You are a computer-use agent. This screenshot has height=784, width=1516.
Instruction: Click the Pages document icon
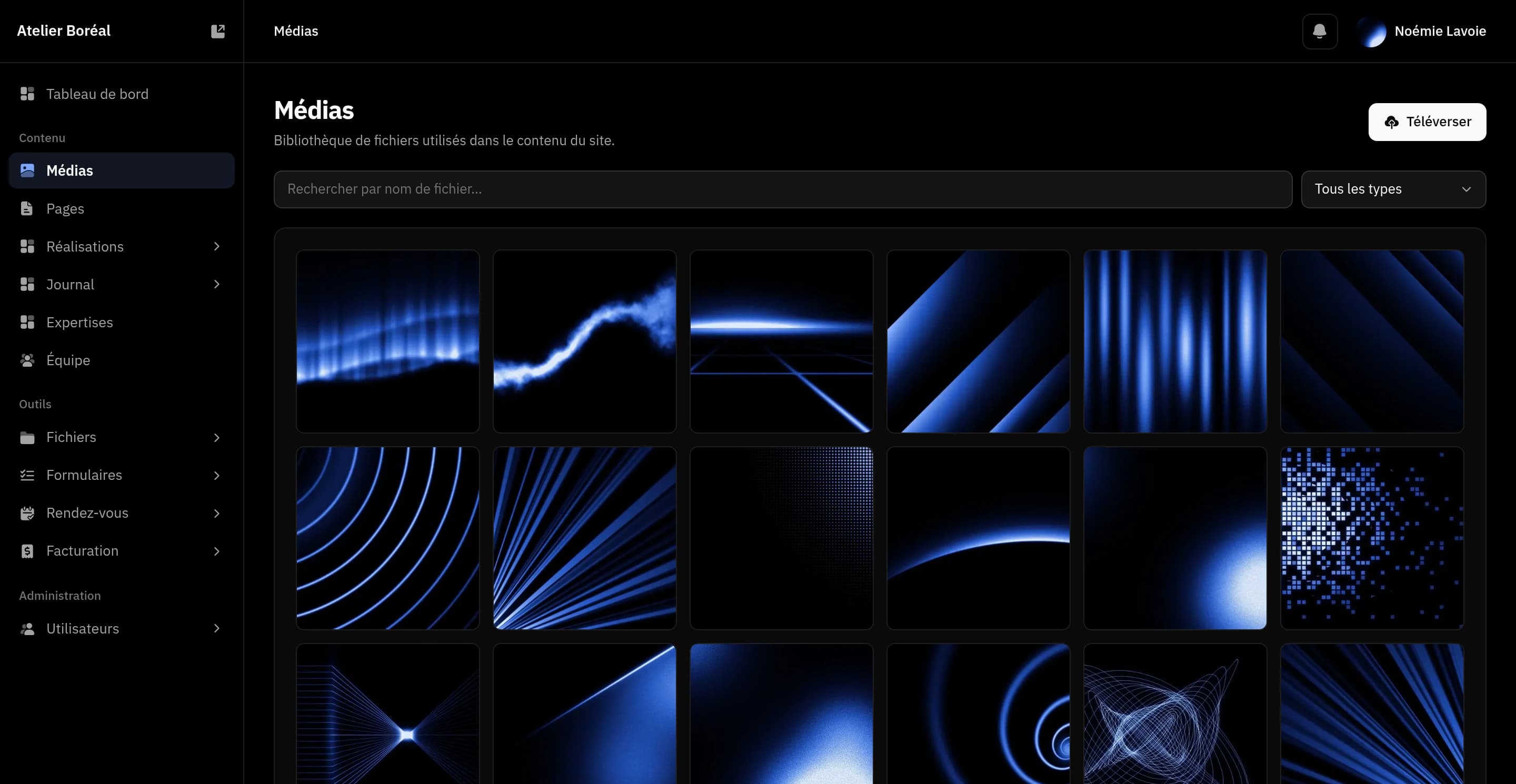pyautogui.click(x=27, y=209)
